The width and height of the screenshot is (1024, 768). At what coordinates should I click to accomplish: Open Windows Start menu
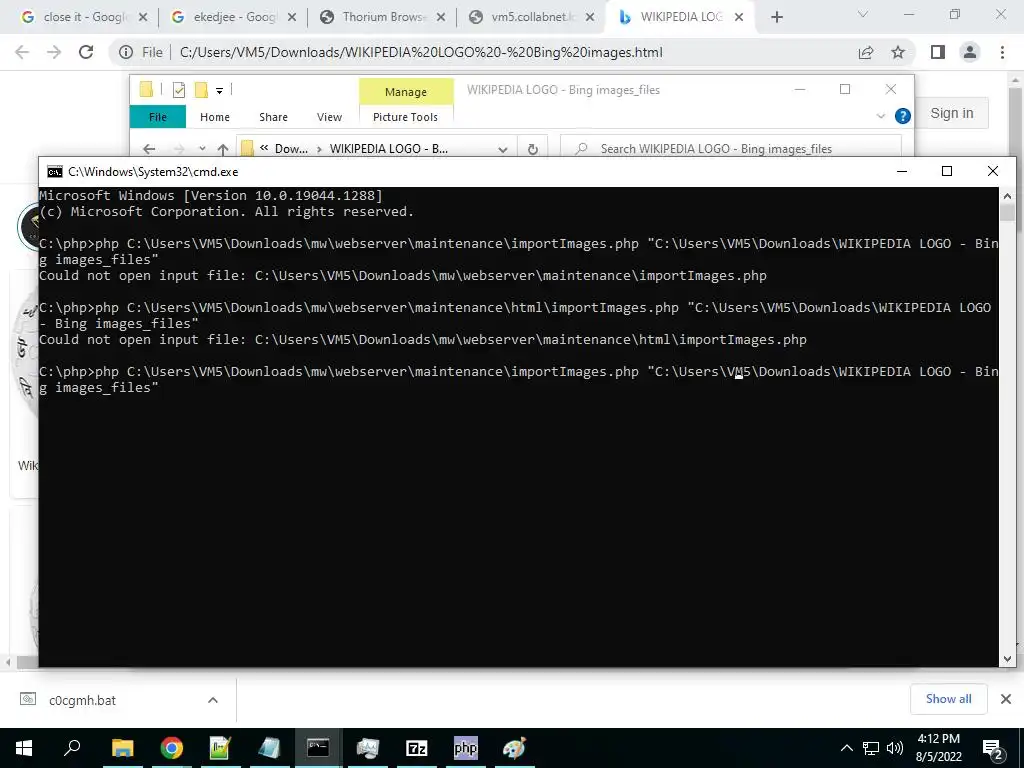click(x=24, y=748)
